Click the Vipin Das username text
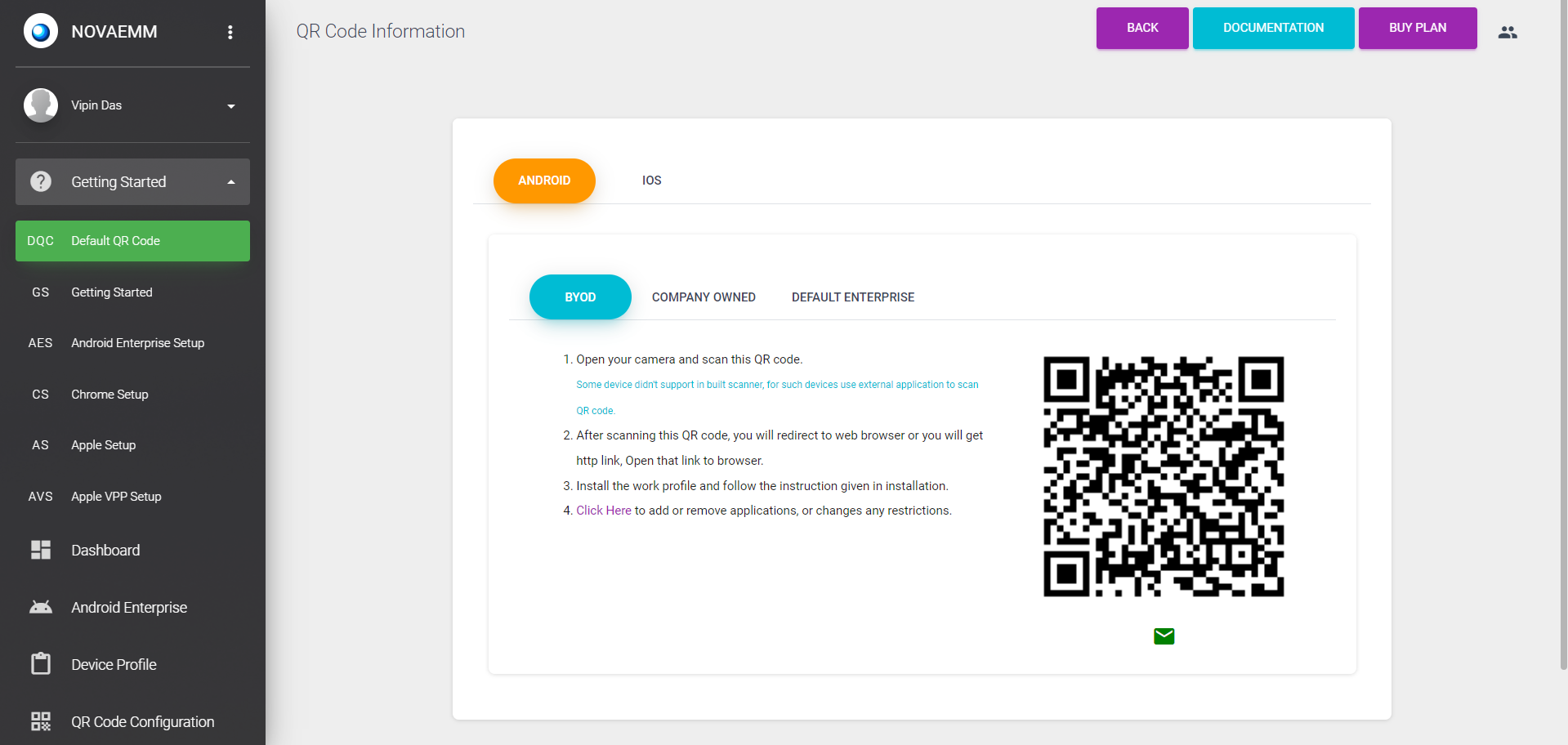 (x=96, y=105)
